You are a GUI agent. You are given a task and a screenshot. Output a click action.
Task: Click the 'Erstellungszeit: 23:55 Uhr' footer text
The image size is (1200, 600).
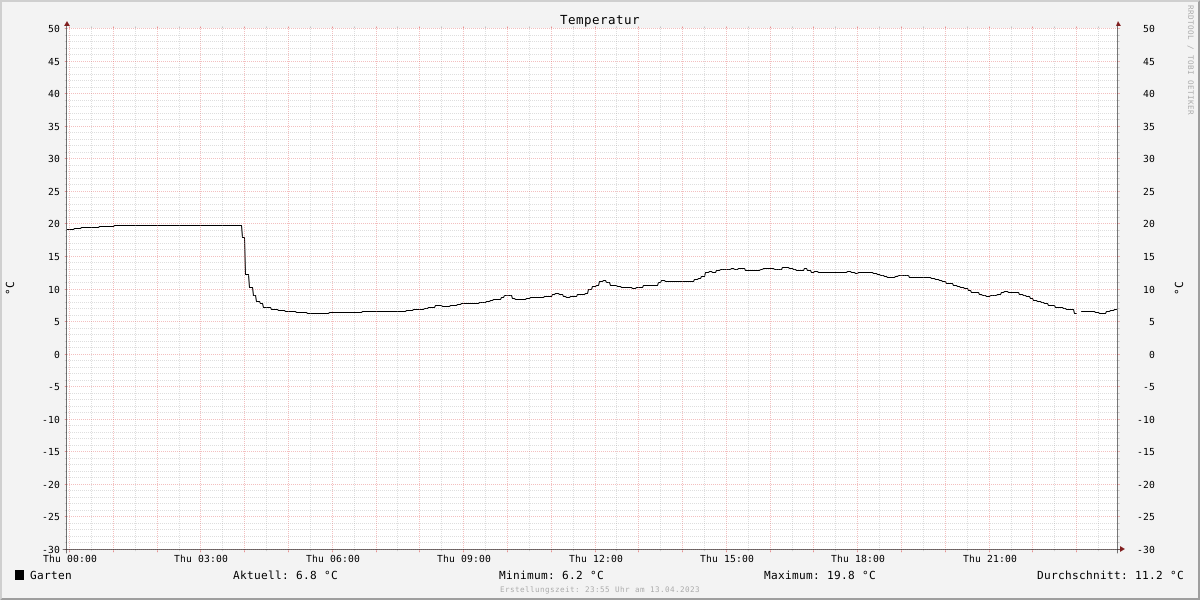[565, 590]
